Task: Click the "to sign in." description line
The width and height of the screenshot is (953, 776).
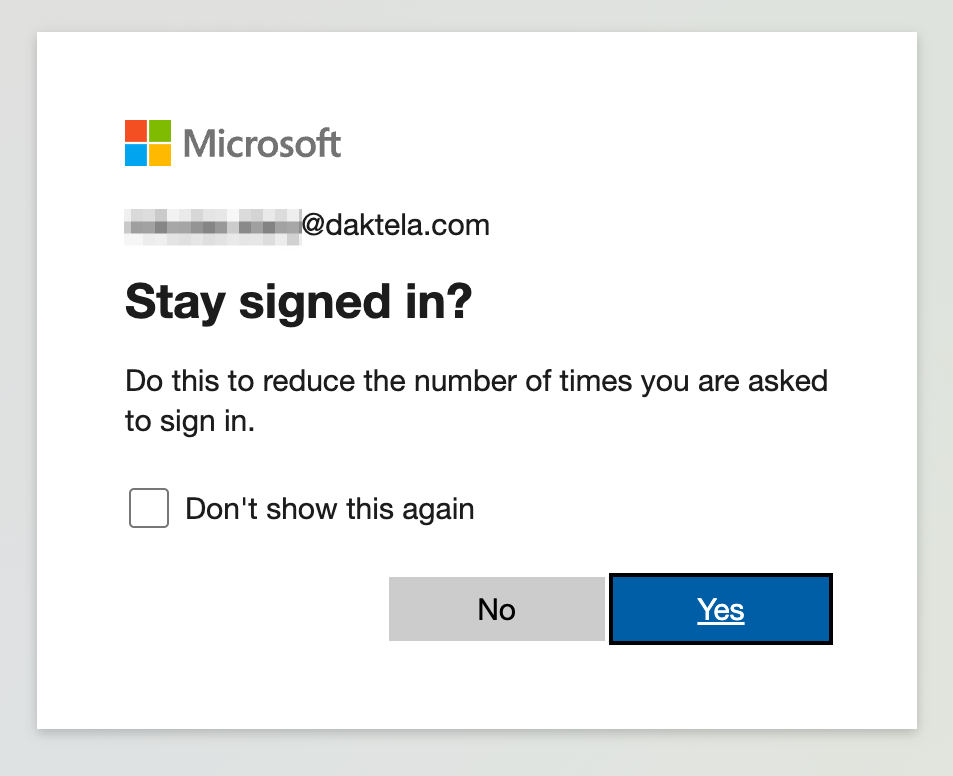Action: click(x=190, y=421)
